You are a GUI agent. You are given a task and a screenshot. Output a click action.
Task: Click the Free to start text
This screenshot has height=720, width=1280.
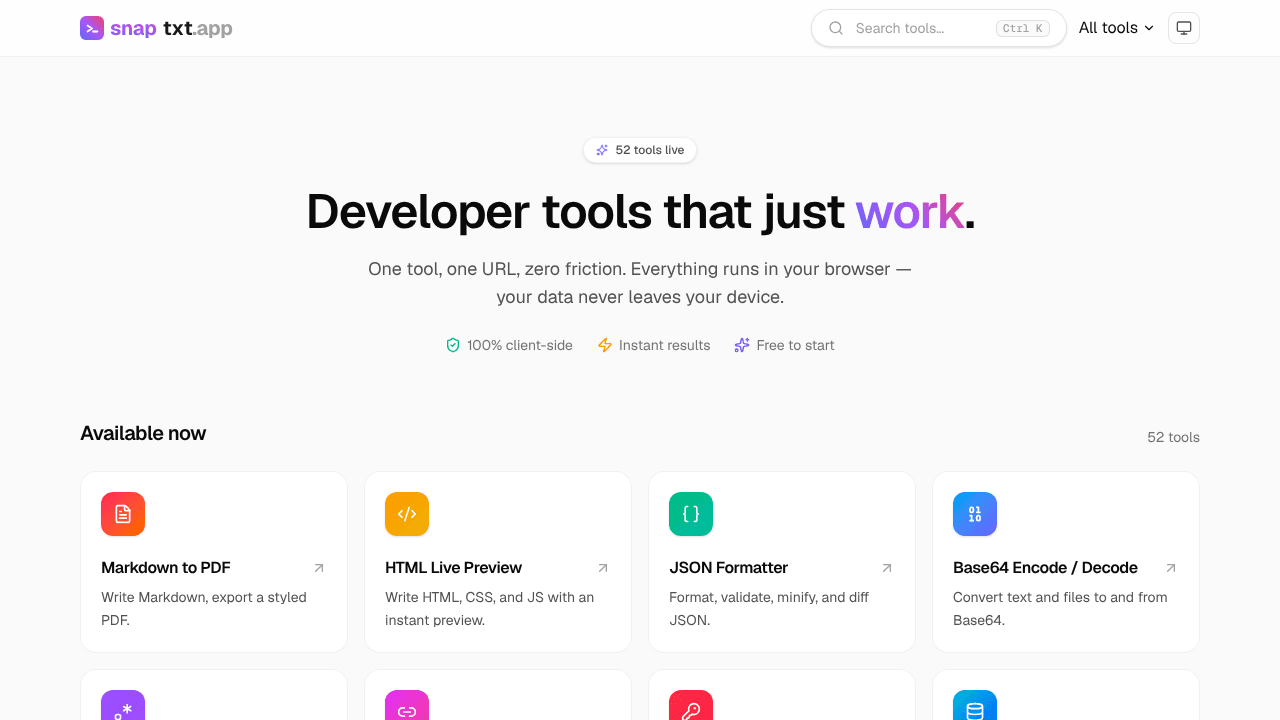[796, 345]
